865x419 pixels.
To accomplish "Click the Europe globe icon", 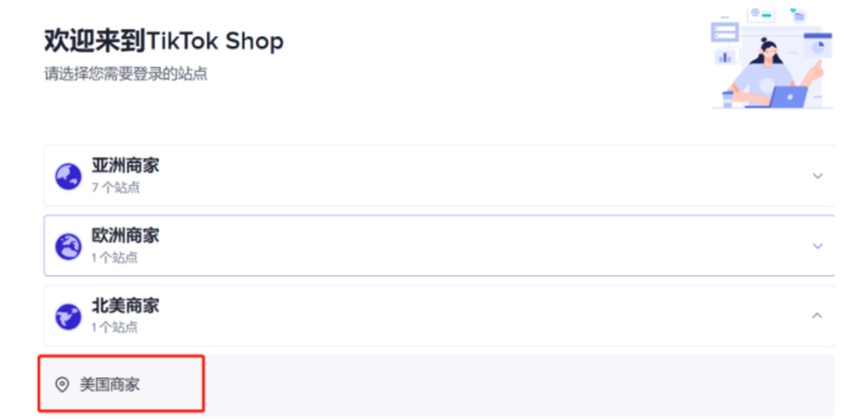I will coord(68,246).
